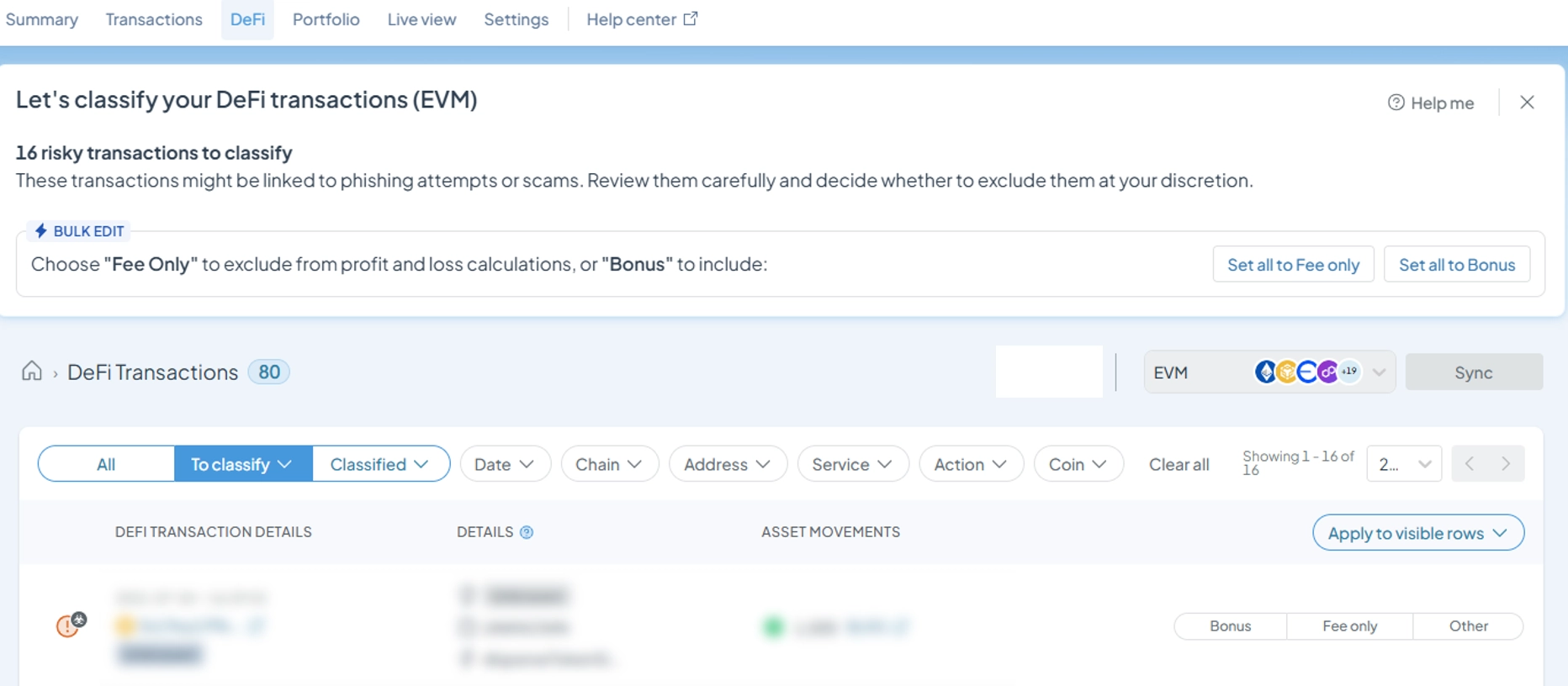Click the purple Polygon chain icon
Screen dimensions: 1568x686
pyautogui.click(x=1327, y=372)
